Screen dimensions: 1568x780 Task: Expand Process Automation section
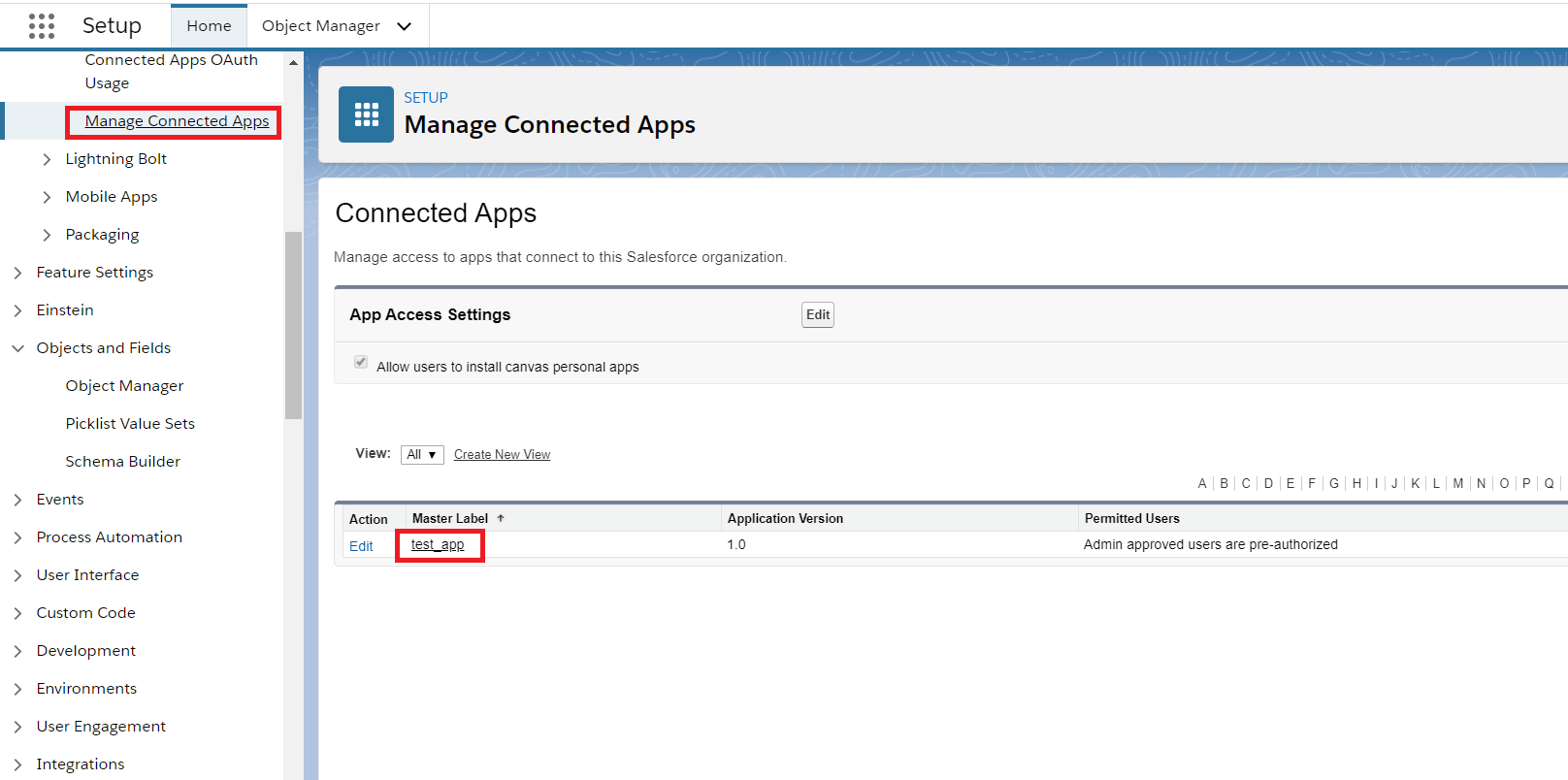(x=17, y=537)
